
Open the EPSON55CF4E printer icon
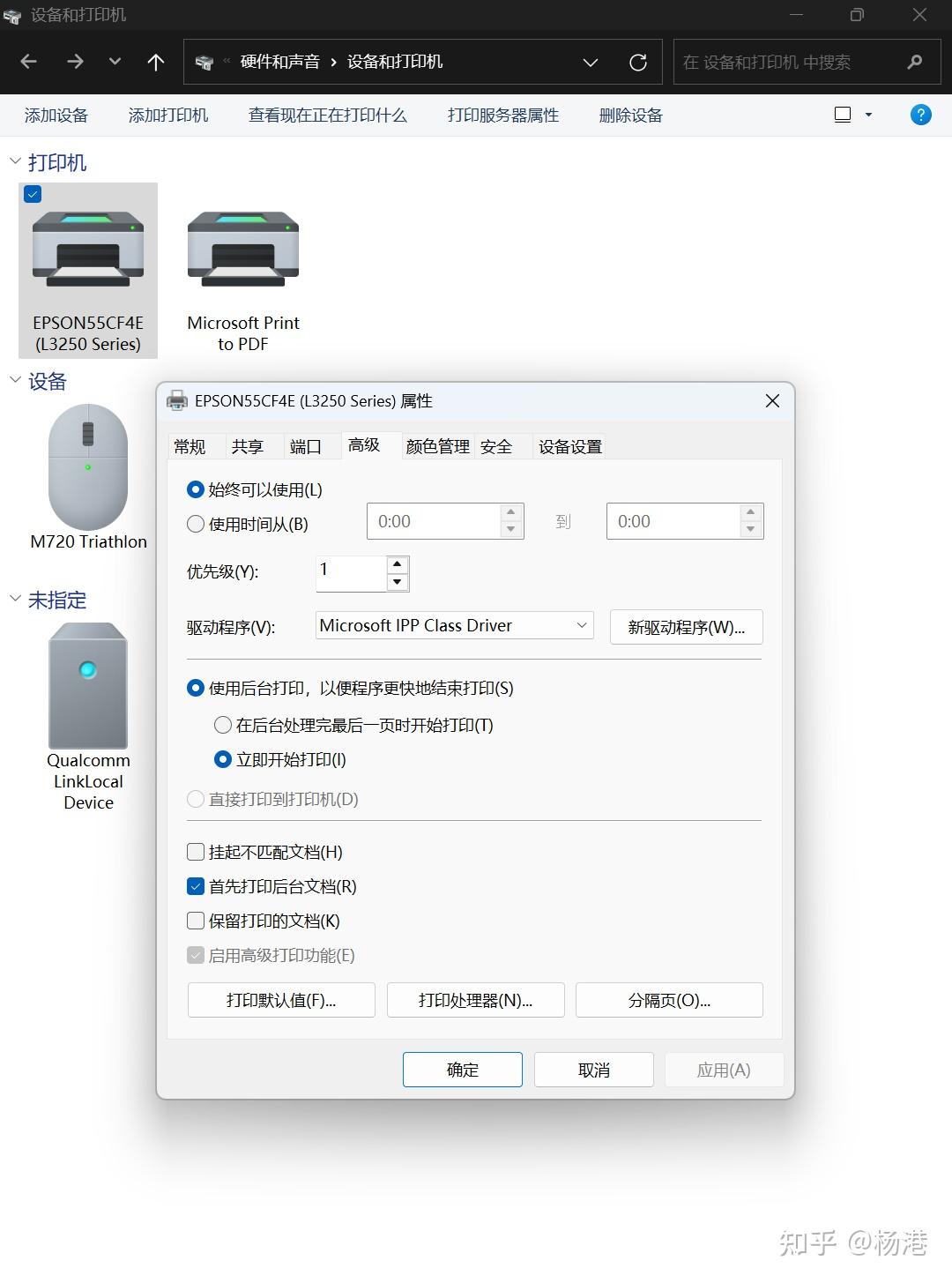pos(87,250)
